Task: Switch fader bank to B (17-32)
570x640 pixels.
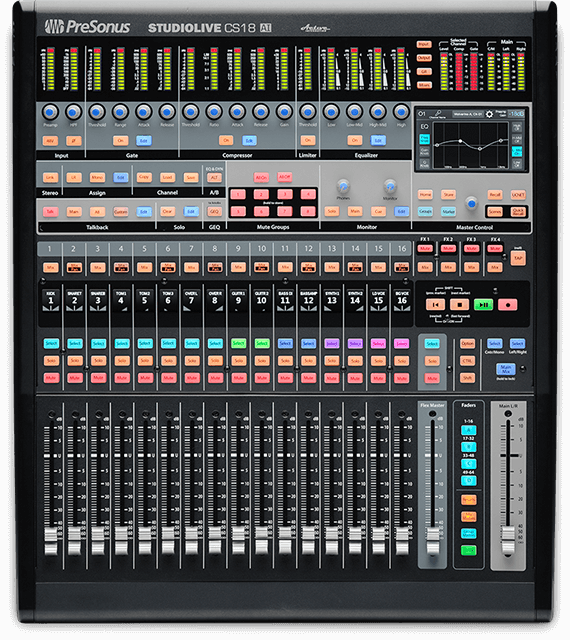Action: [468, 447]
